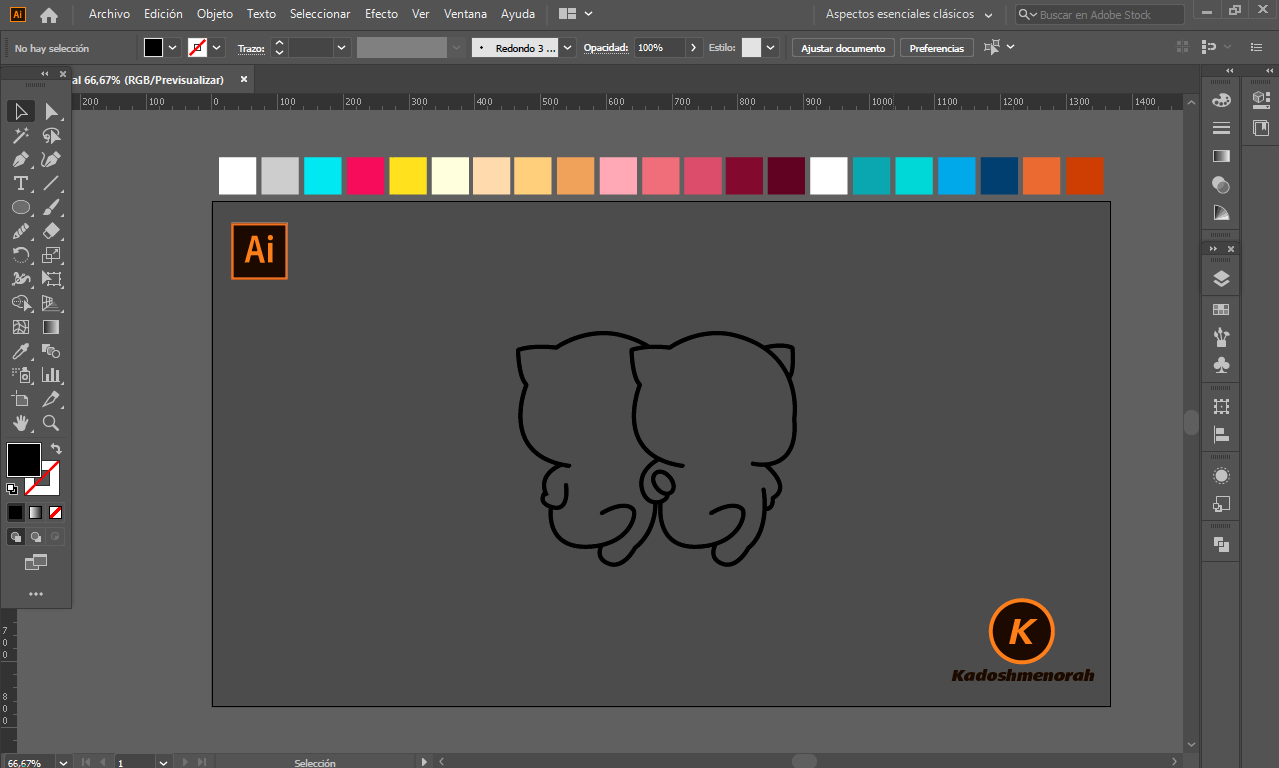Select the Shape Builder tool
This screenshot has width=1279, height=768.
pyautogui.click(x=21, y=303)
